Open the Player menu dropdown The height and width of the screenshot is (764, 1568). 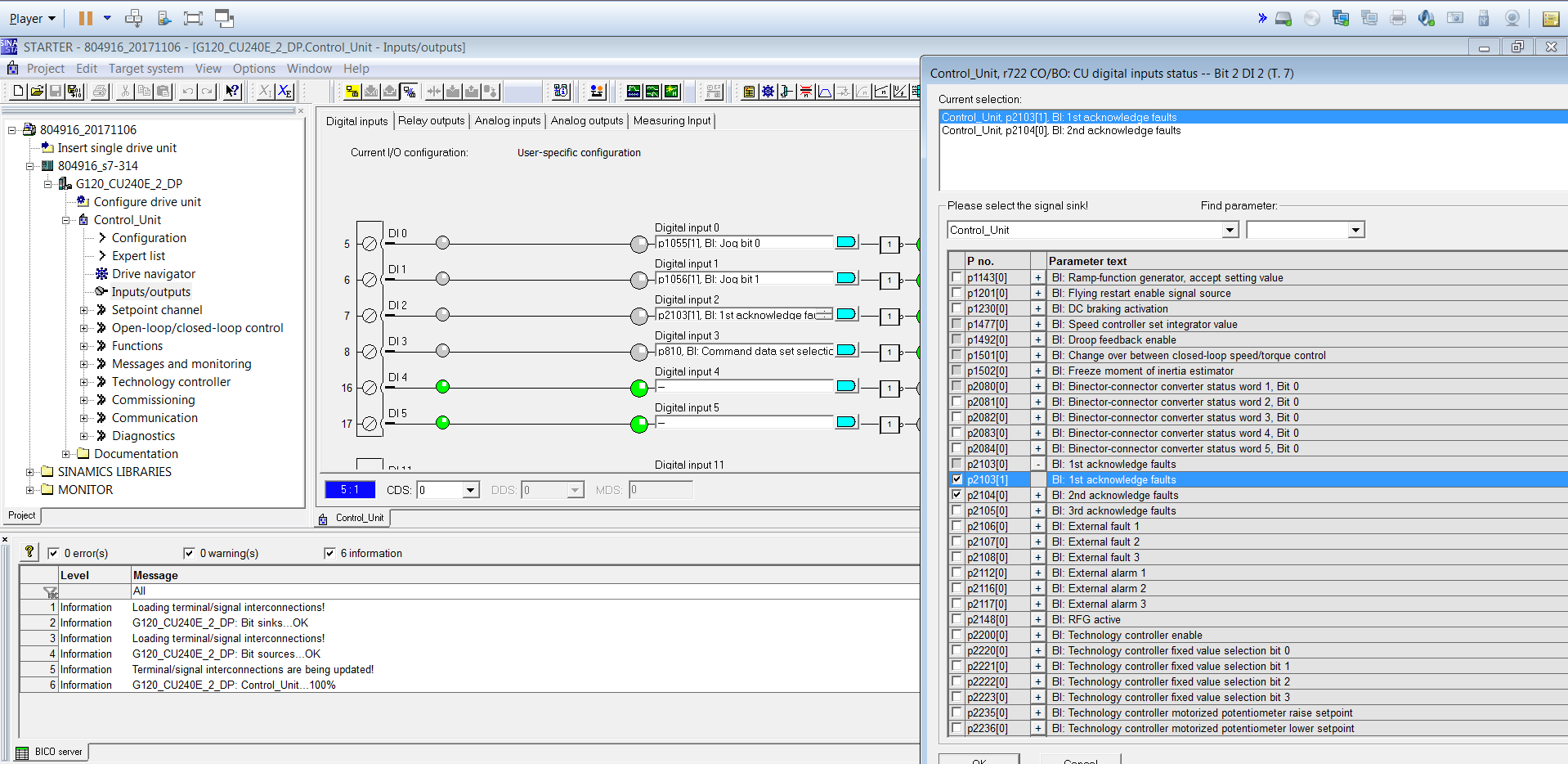point(33,18)
